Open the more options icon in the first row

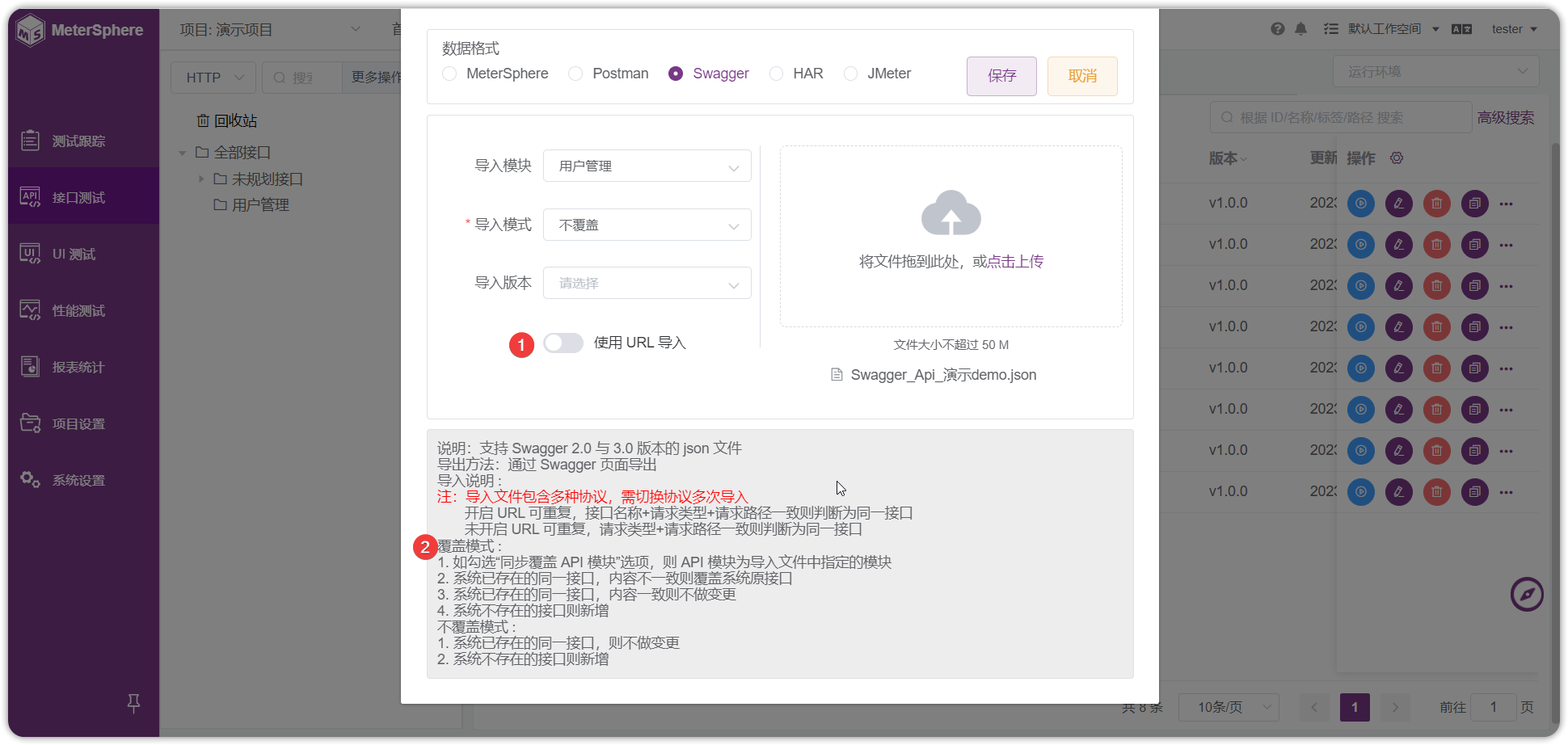coord(1506,204)
